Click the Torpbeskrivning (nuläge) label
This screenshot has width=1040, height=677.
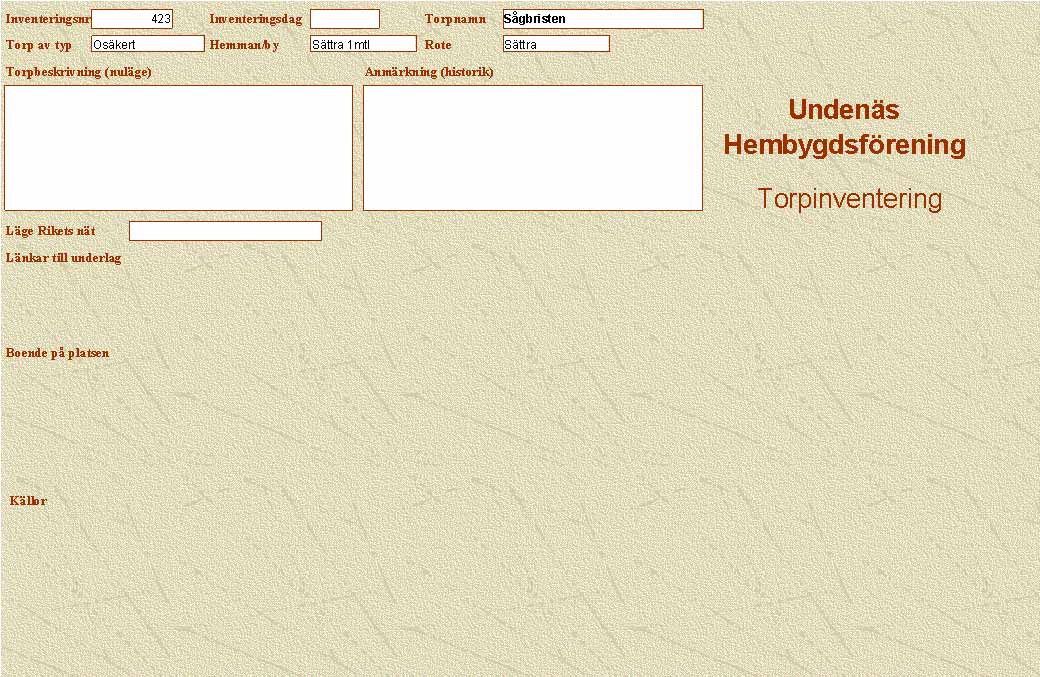point(78,72)
